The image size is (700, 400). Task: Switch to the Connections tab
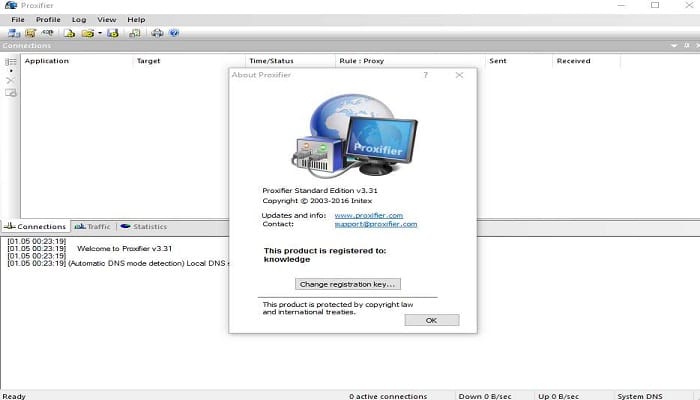coord(35,227)
